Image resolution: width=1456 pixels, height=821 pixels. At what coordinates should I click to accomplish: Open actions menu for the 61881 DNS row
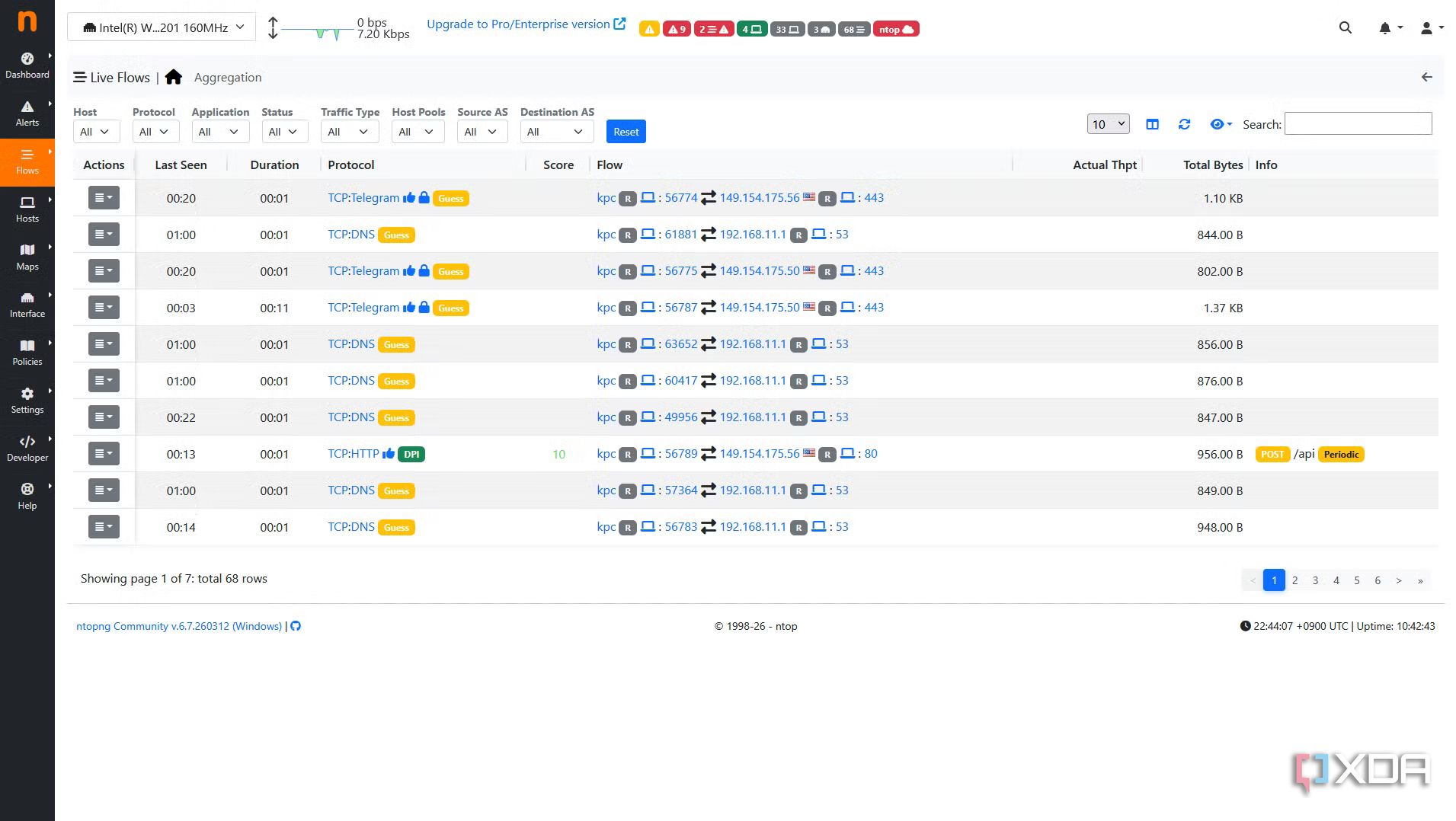[104, 235]
